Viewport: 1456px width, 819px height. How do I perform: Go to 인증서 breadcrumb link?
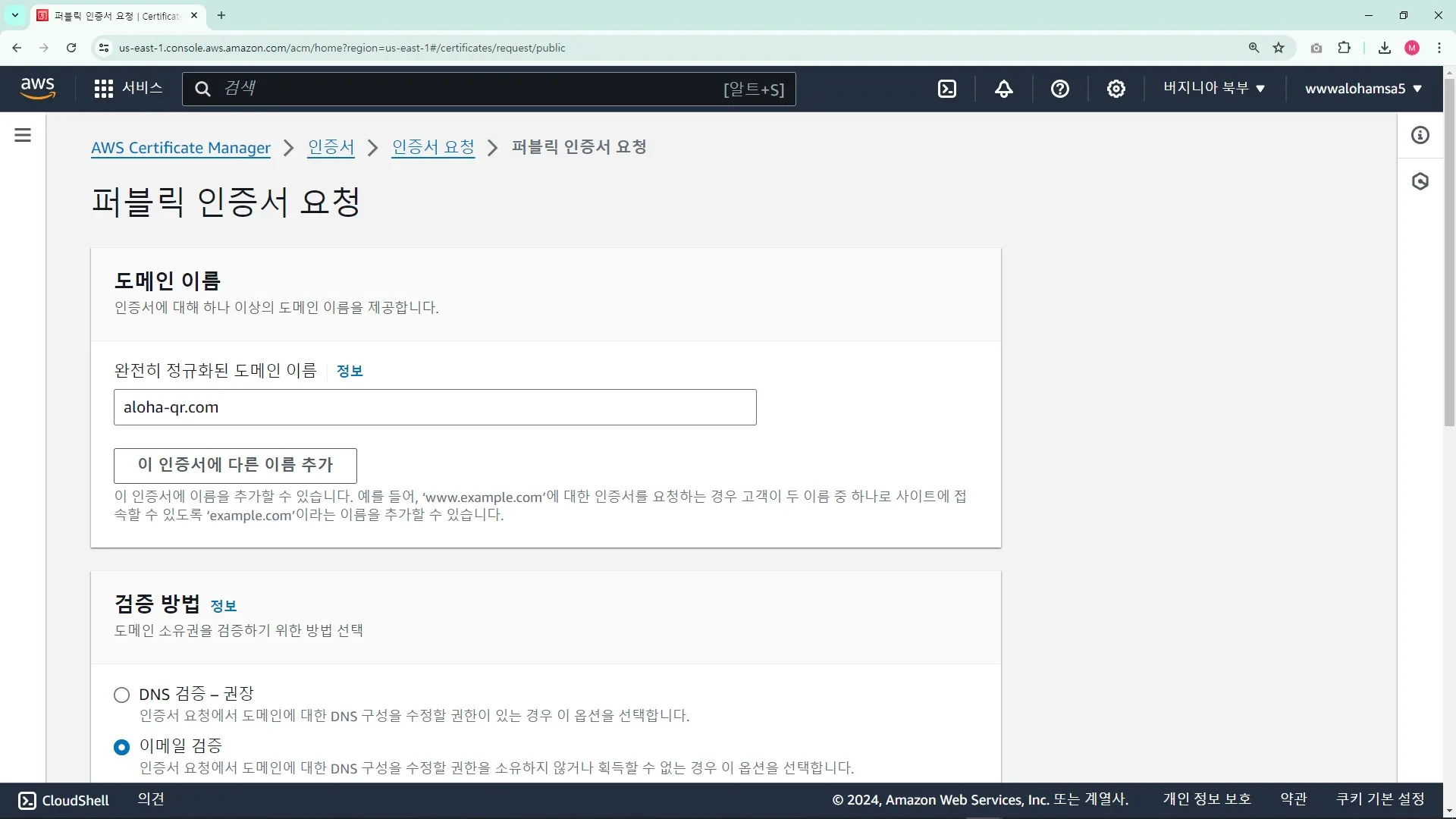331,147
